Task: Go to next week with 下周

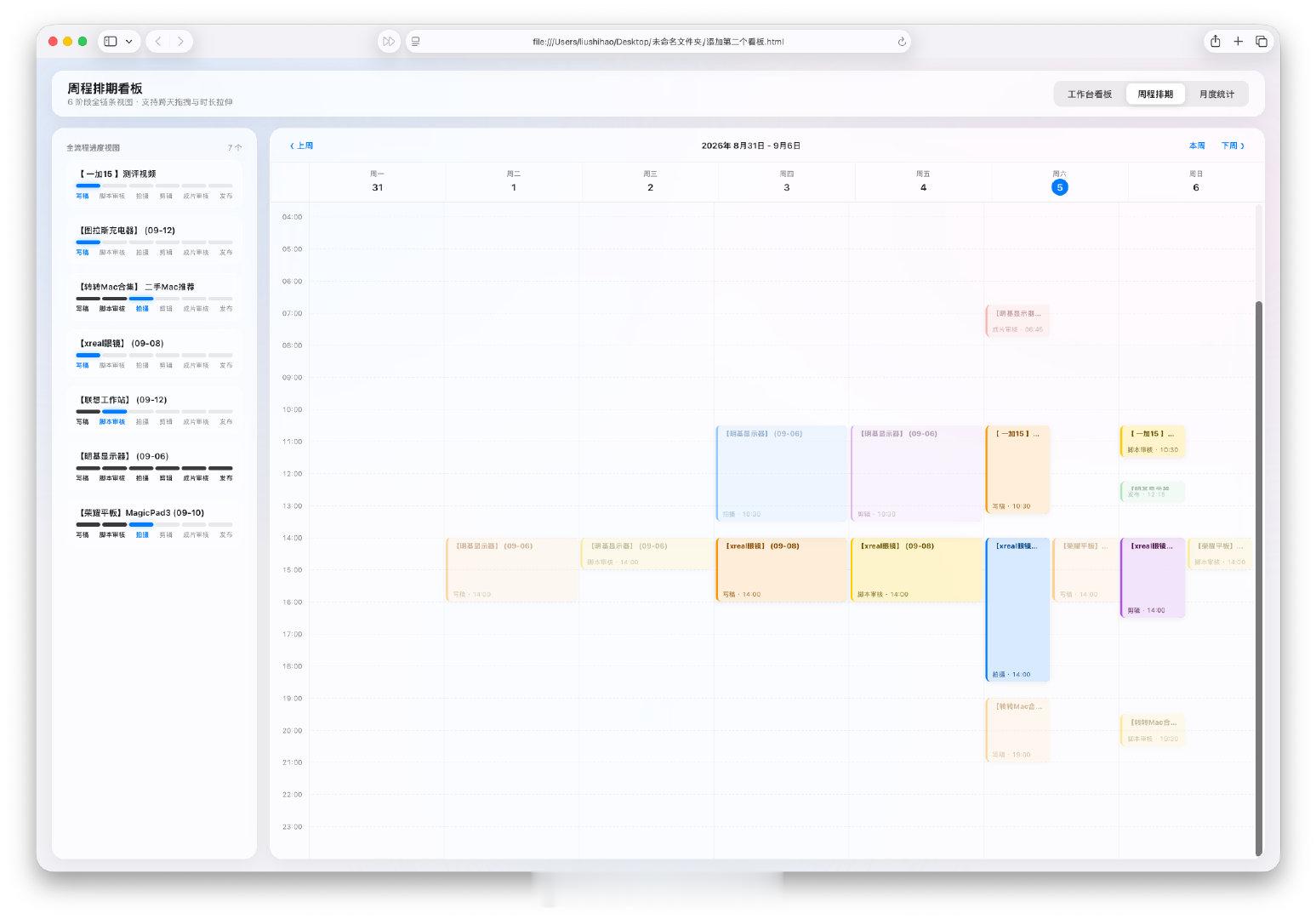Action: tap(1233, 146)
